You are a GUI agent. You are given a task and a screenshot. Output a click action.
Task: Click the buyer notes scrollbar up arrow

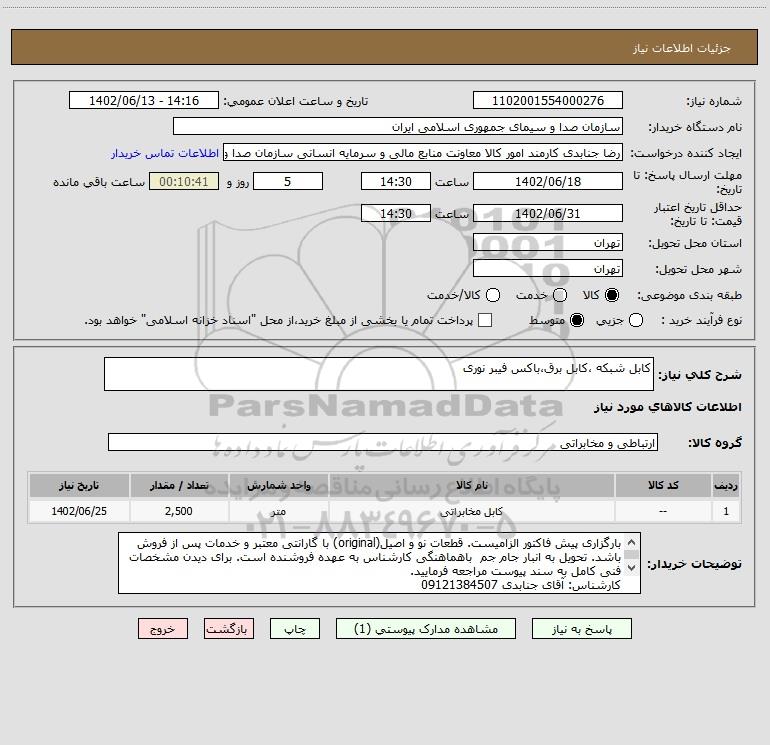[632, 543]
